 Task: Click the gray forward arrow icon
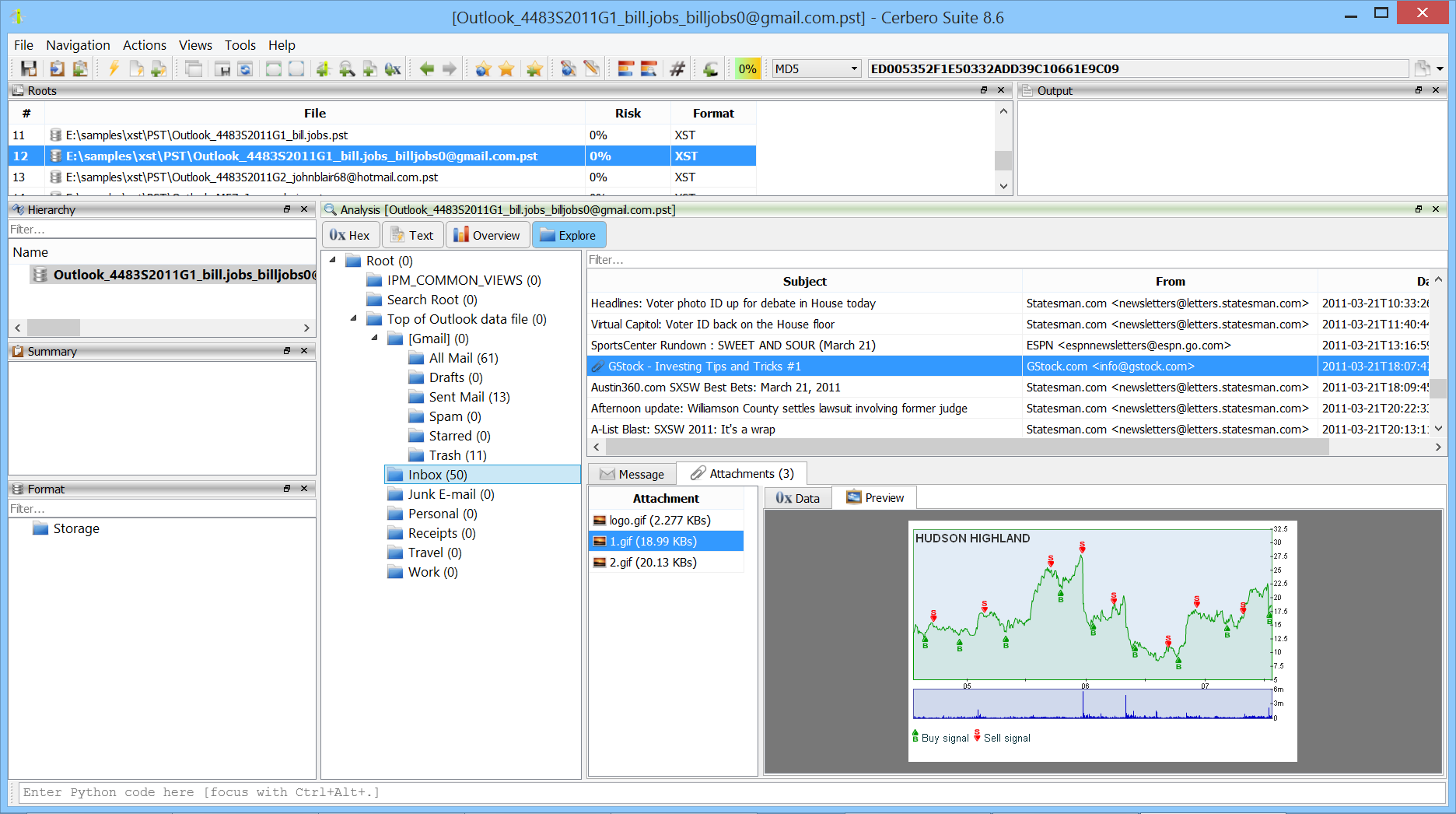click(x=450, y=69)
